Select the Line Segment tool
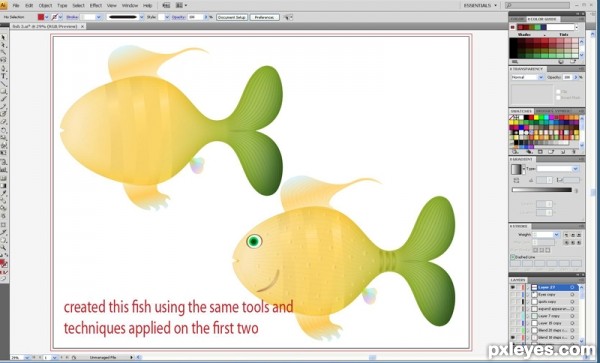The height and width of the screenshot is (363, 600). click(3, 84)
